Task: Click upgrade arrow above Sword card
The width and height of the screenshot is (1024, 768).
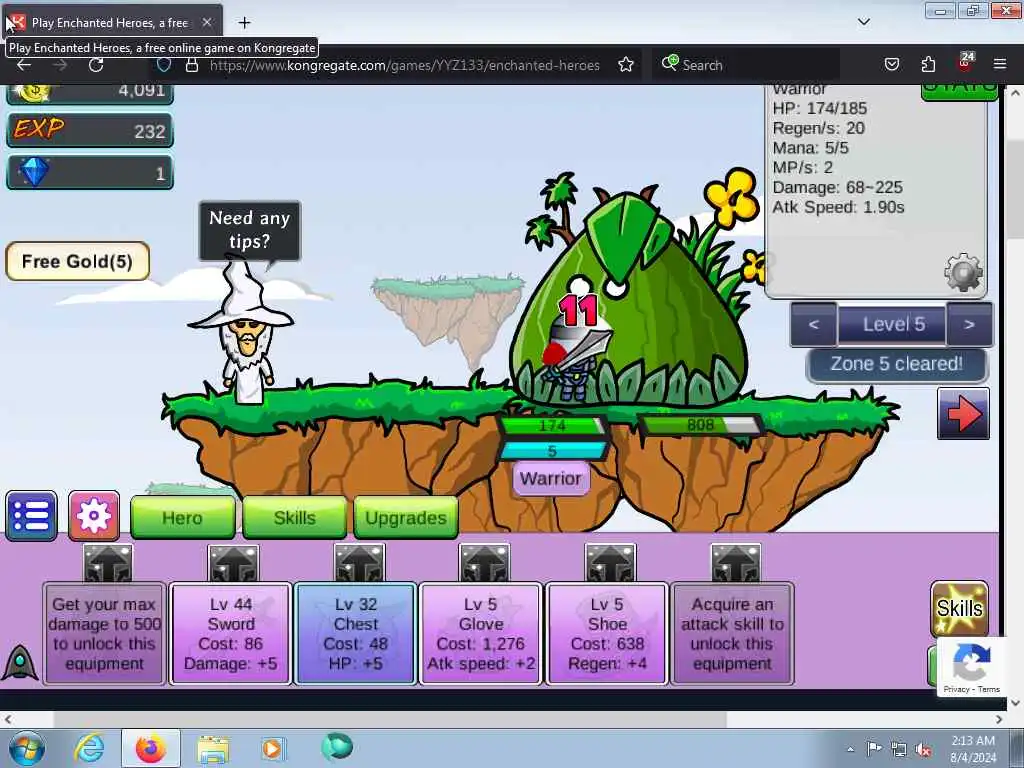Action: [x=233, y=562]
